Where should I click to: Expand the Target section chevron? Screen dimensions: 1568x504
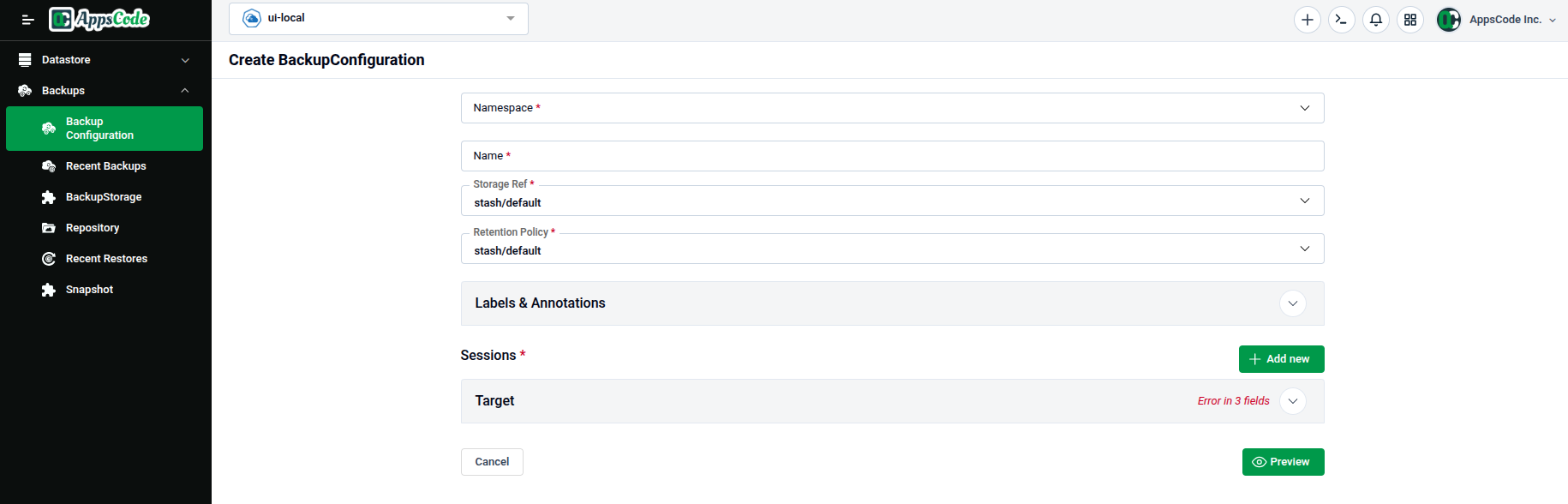(1293, 401)
